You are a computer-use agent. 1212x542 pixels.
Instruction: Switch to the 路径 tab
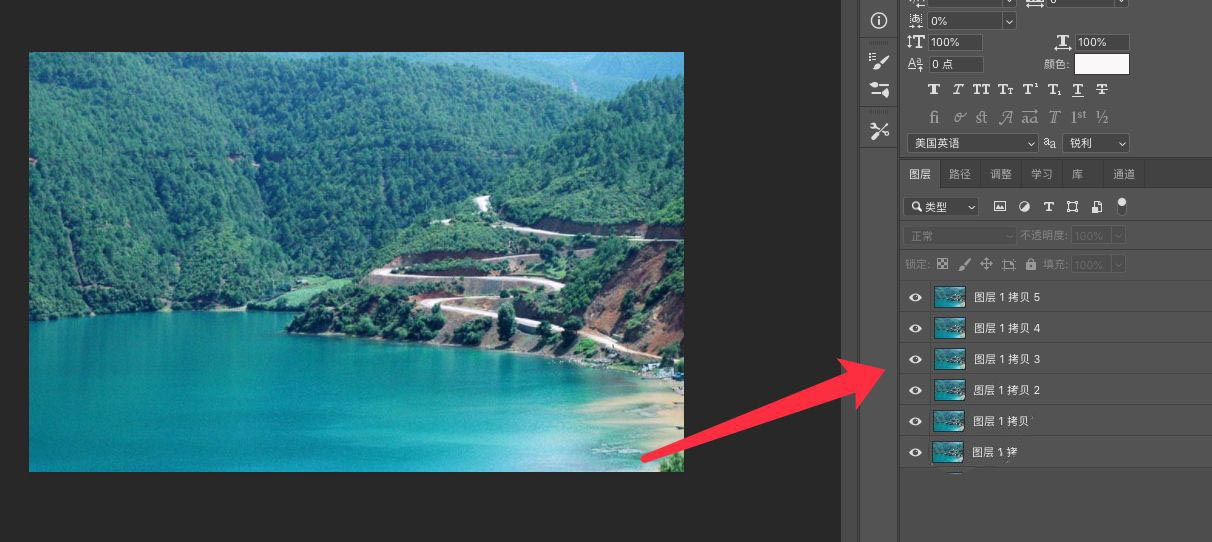[960, 174]
